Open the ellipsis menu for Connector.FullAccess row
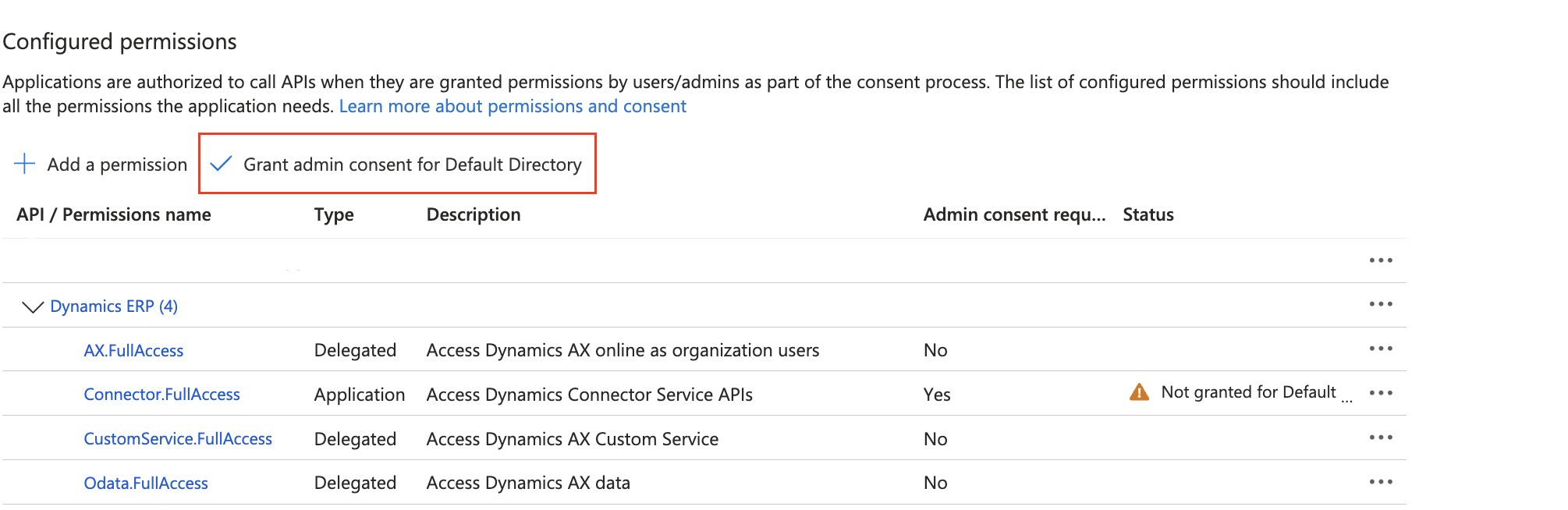The height and width of the screenshot is (510, 1568). point(1381,393)
